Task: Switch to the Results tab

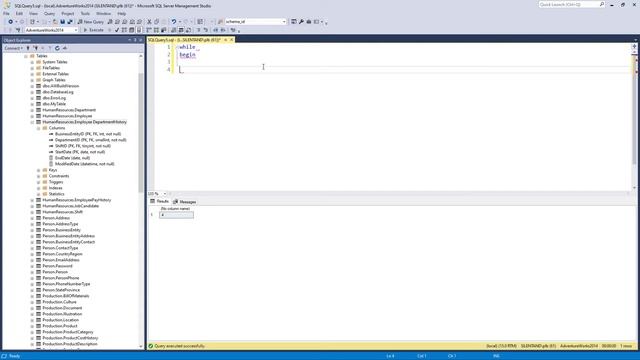Action: point(159,202)
